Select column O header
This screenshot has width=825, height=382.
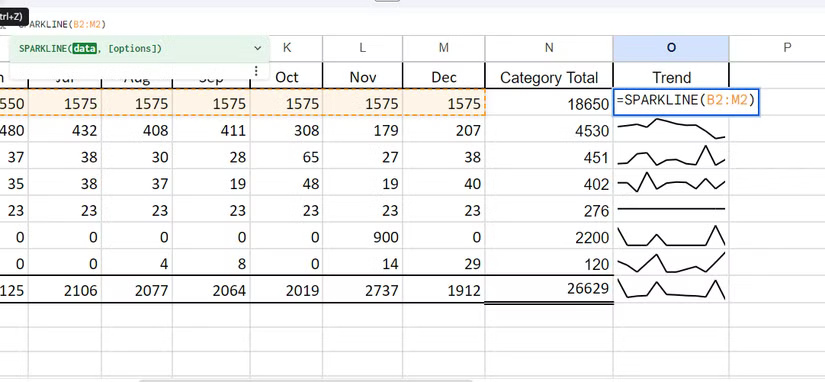(671, 48)
